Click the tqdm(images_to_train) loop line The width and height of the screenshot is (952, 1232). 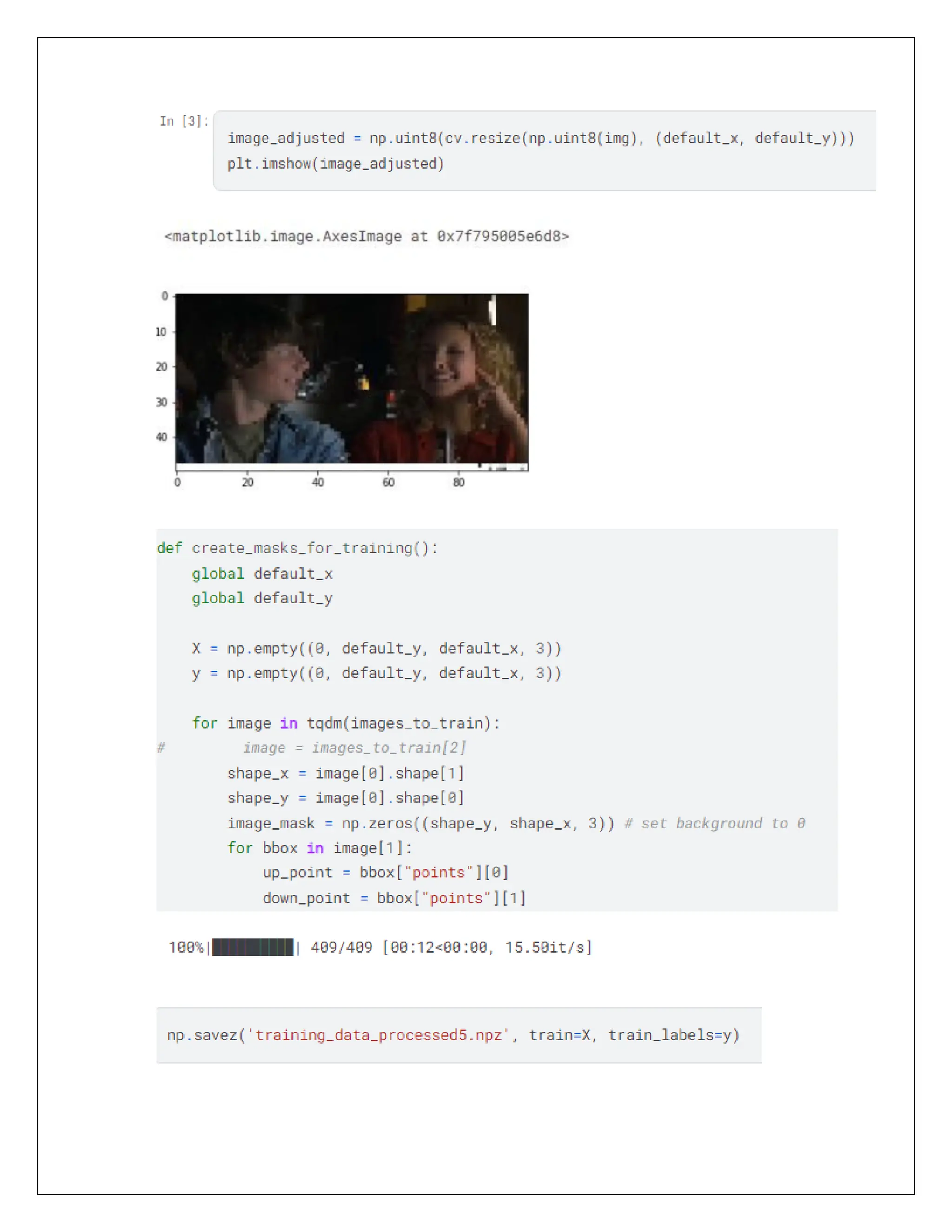click(346, 724)
